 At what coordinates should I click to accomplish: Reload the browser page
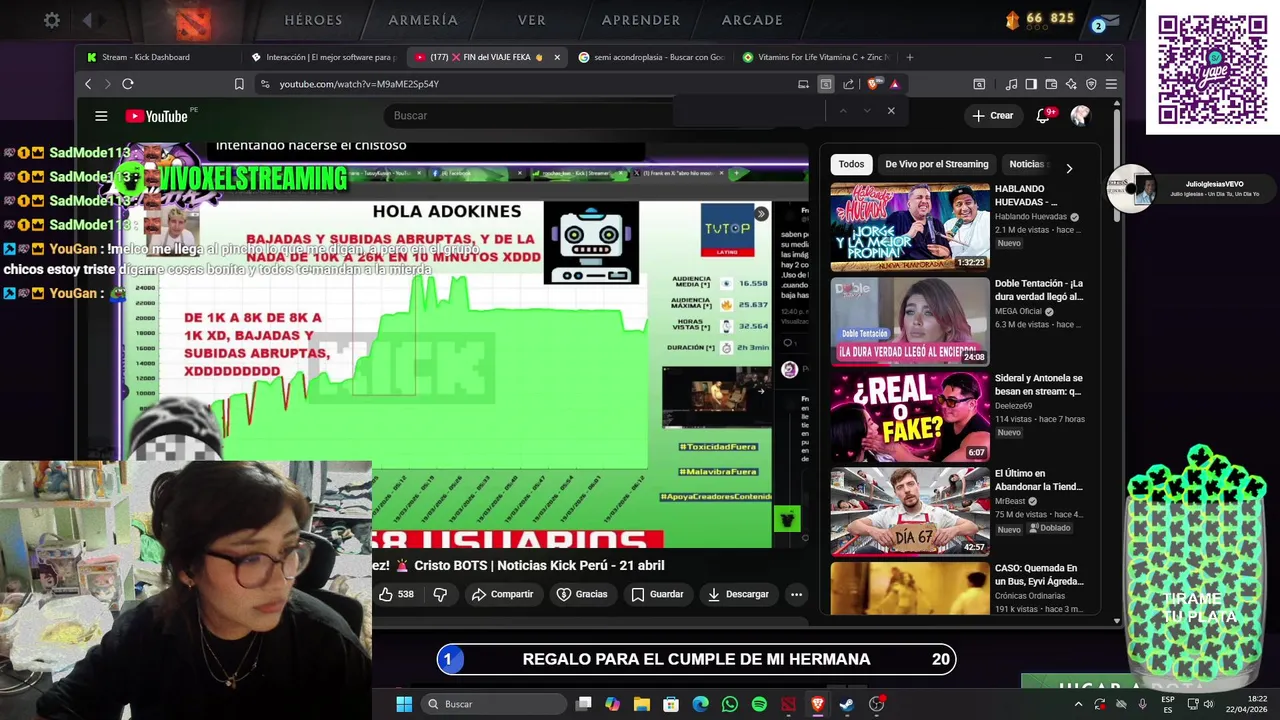pyautogui.click(x=128, y=84)
